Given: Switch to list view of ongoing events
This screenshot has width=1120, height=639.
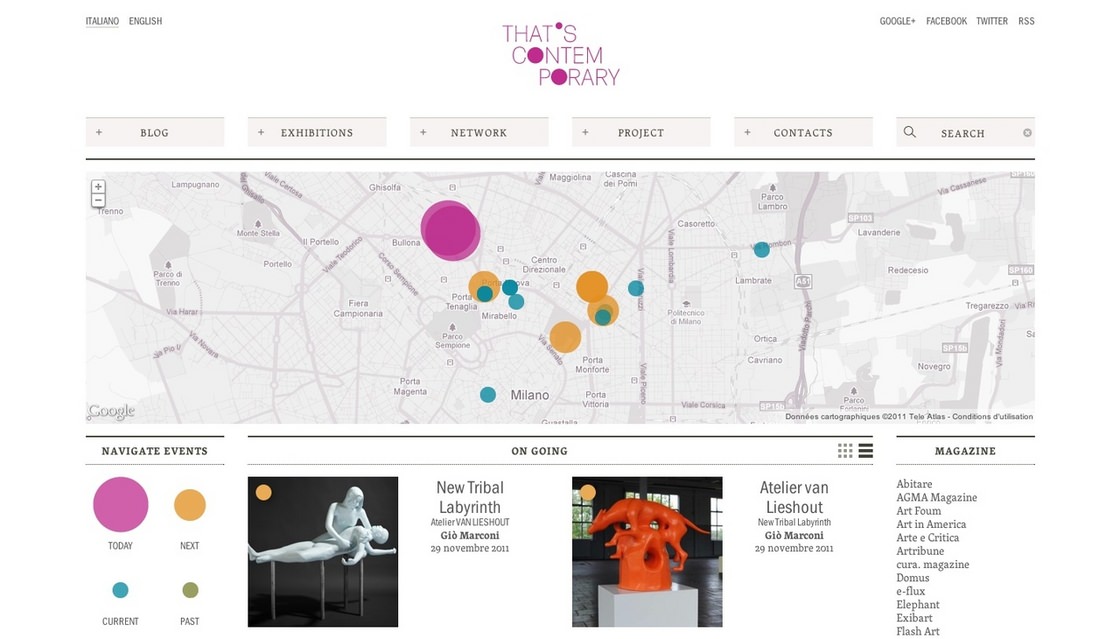Looking at the screenshot, I should [x=866, y=451].
